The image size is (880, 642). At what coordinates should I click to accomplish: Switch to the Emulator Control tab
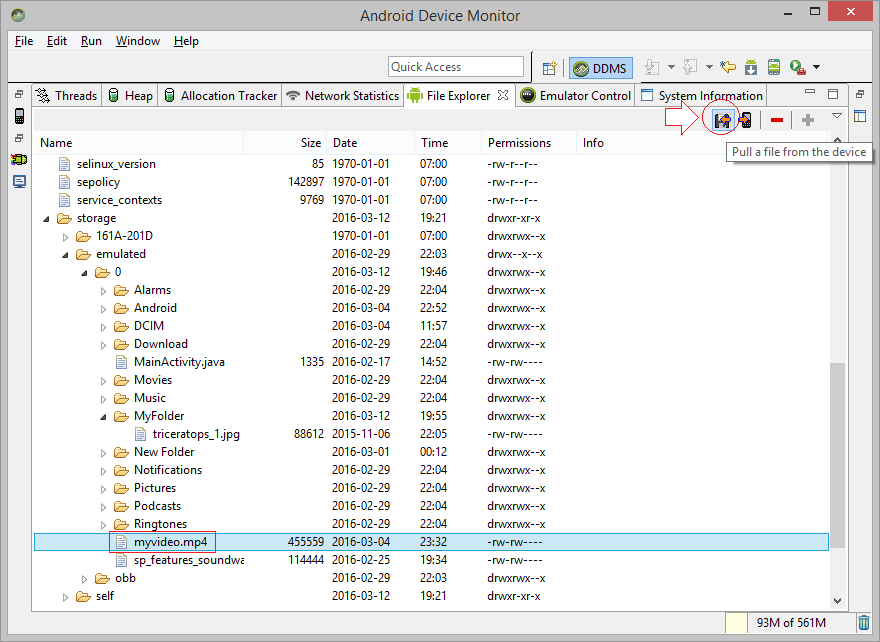coord(576,95)
